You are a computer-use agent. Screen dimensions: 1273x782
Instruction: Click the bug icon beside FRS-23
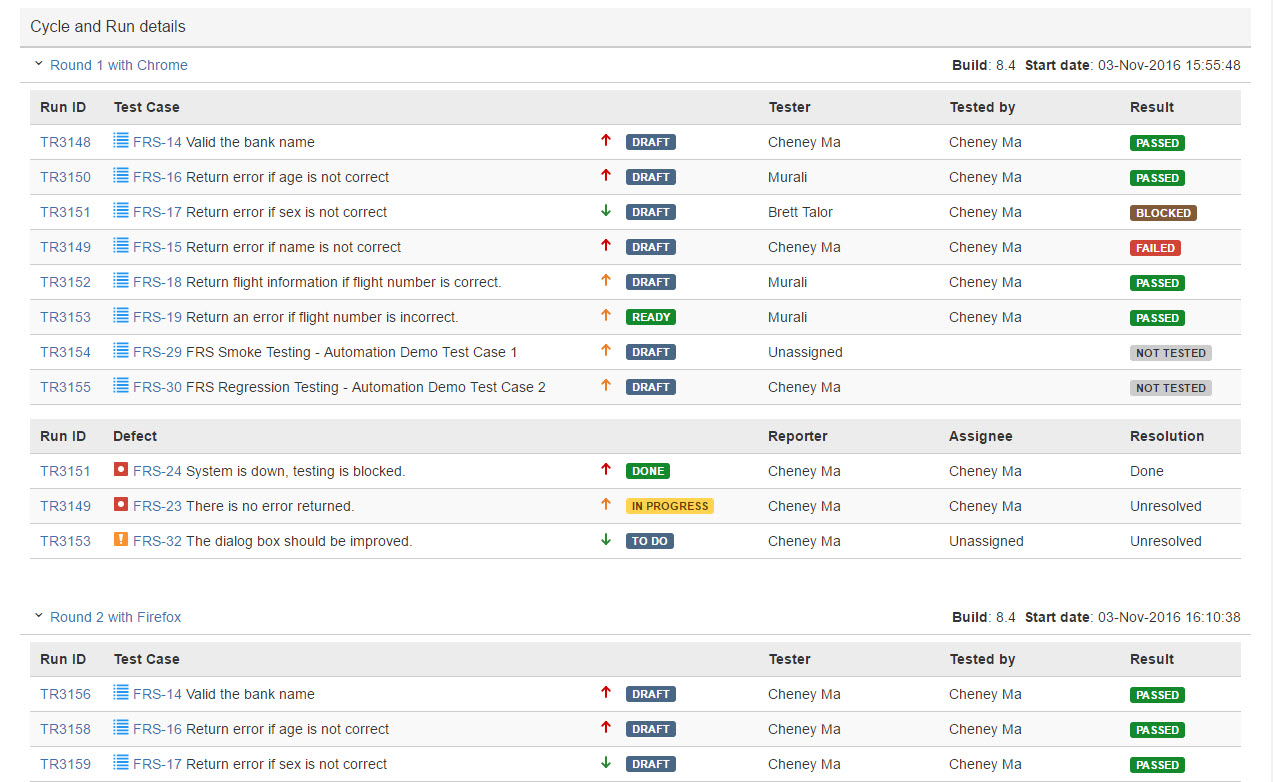(x=121, y=504)
